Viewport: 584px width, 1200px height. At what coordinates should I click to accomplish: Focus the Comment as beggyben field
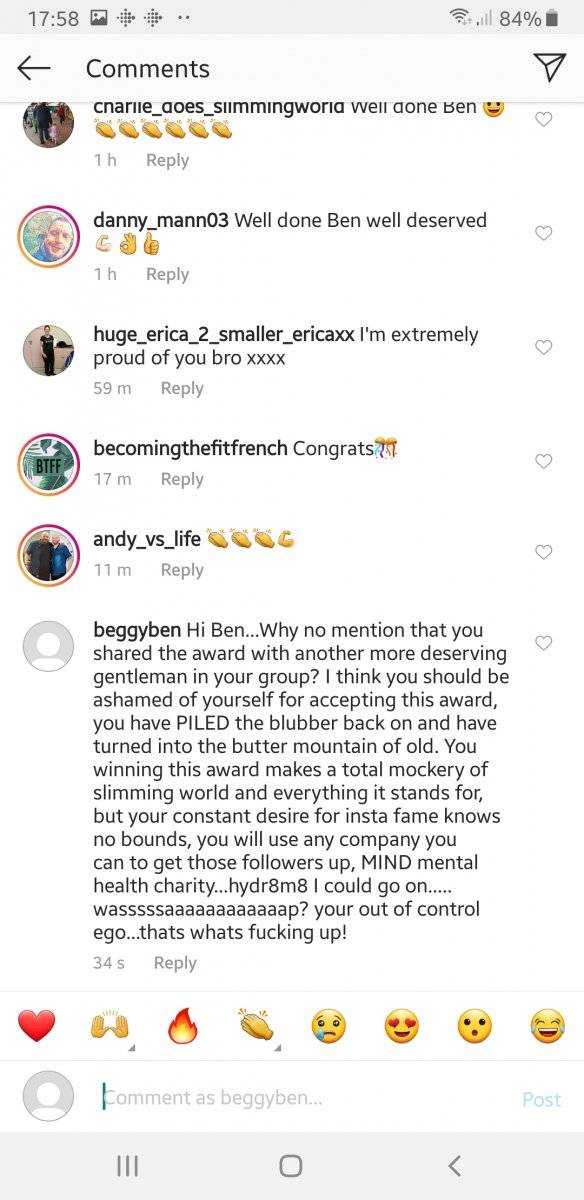pos(300,1098)
